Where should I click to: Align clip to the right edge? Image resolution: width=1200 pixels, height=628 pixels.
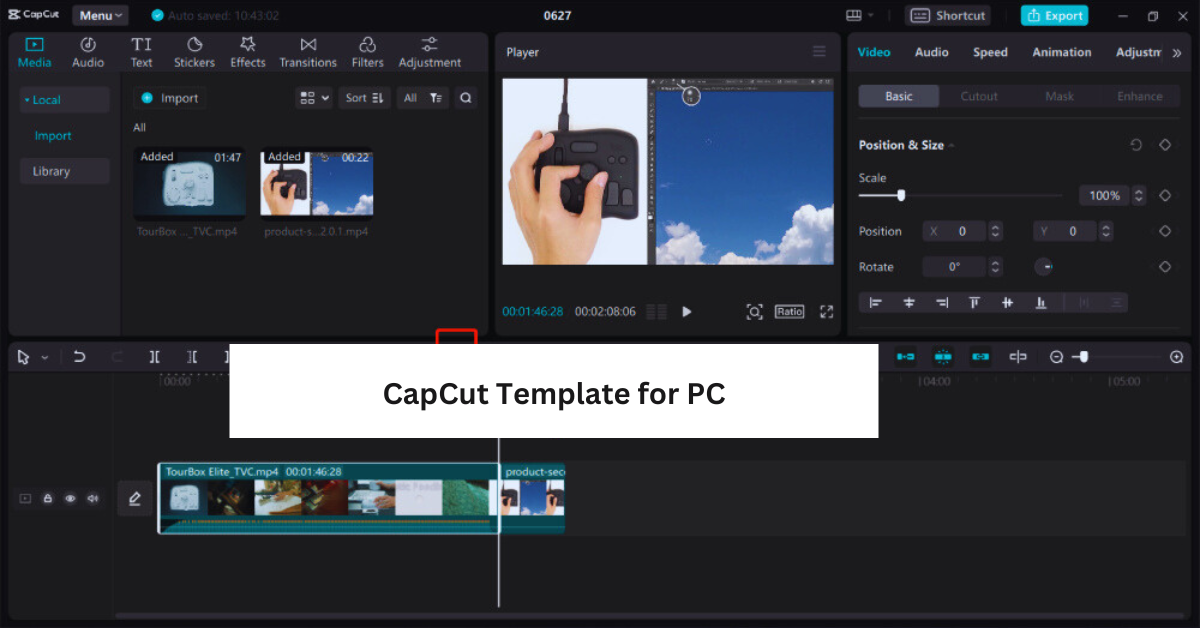coord(941,302)
